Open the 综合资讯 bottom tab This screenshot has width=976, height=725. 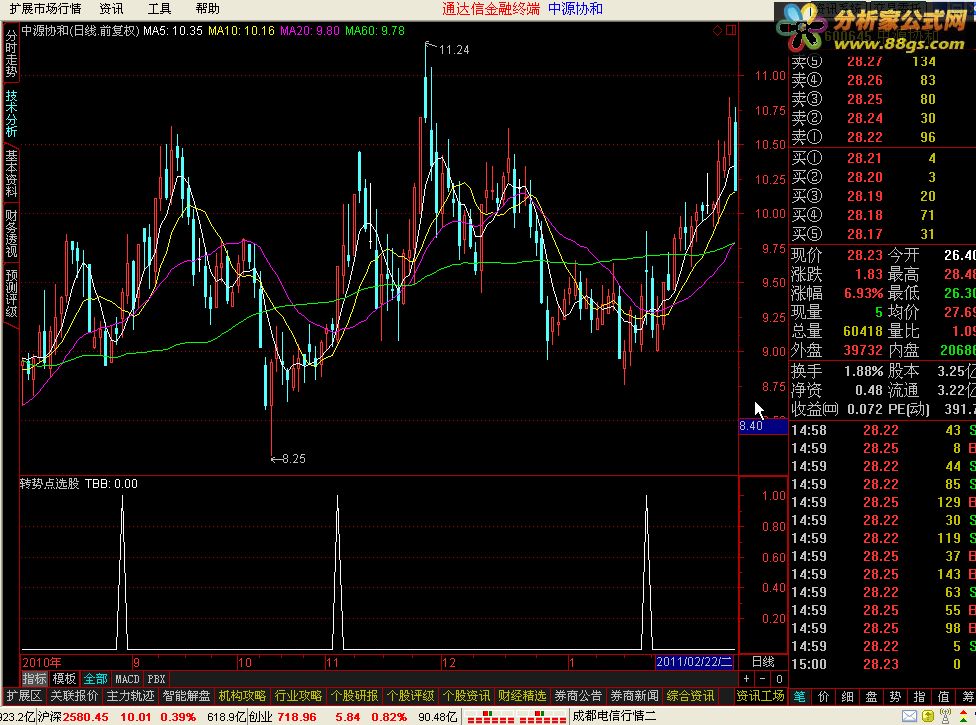coord(690,696)
